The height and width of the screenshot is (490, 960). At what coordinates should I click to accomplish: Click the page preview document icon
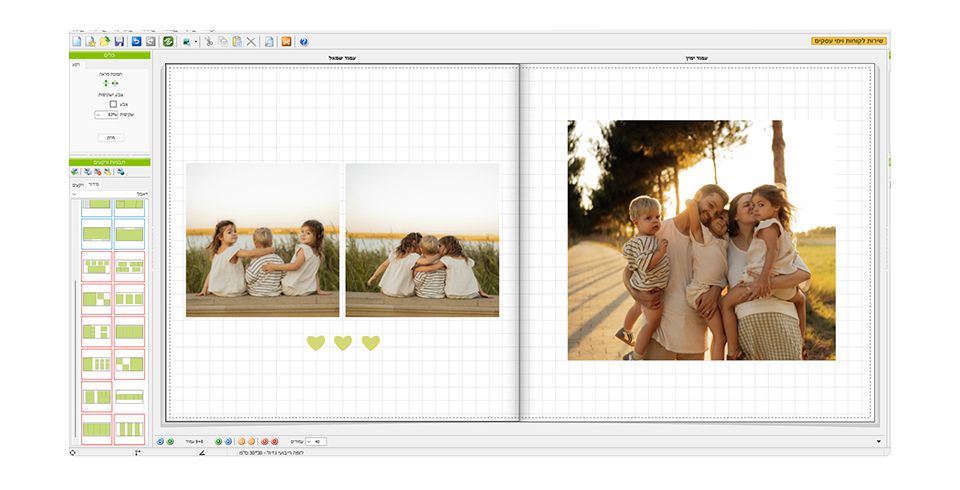coord(269,42)
